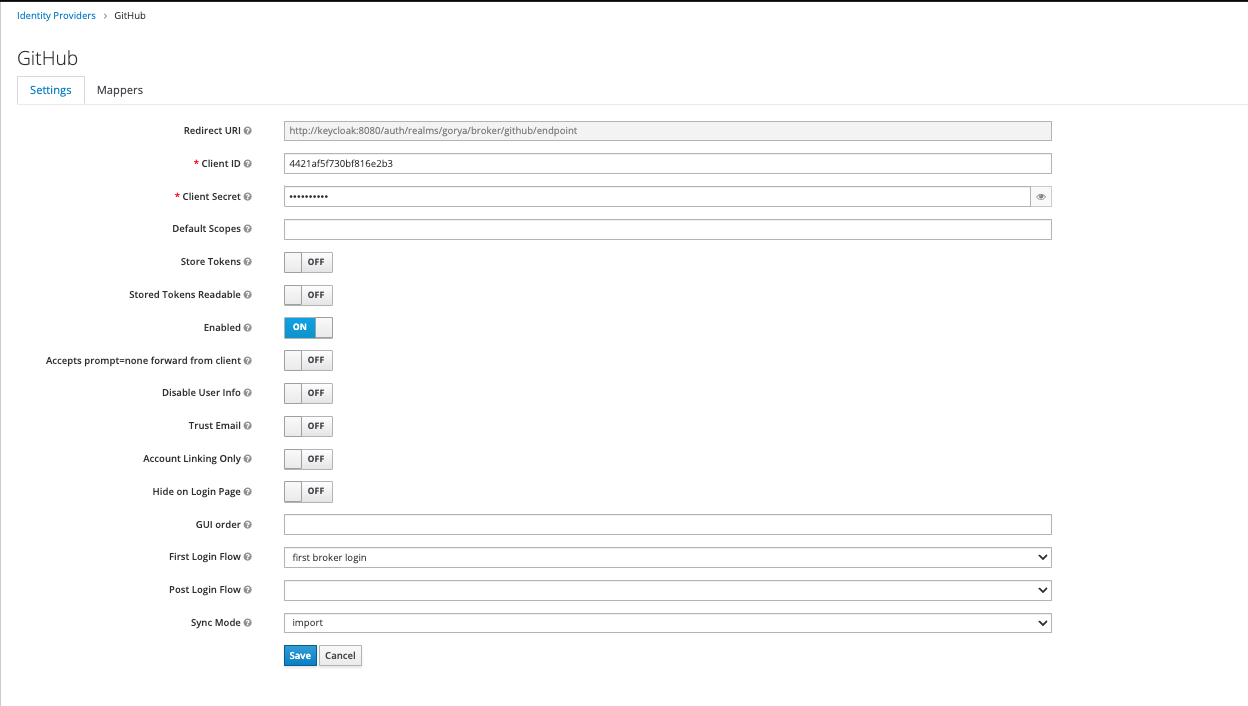
Task: Go to Identity Providers breadcrumb link
Action: 57,16
